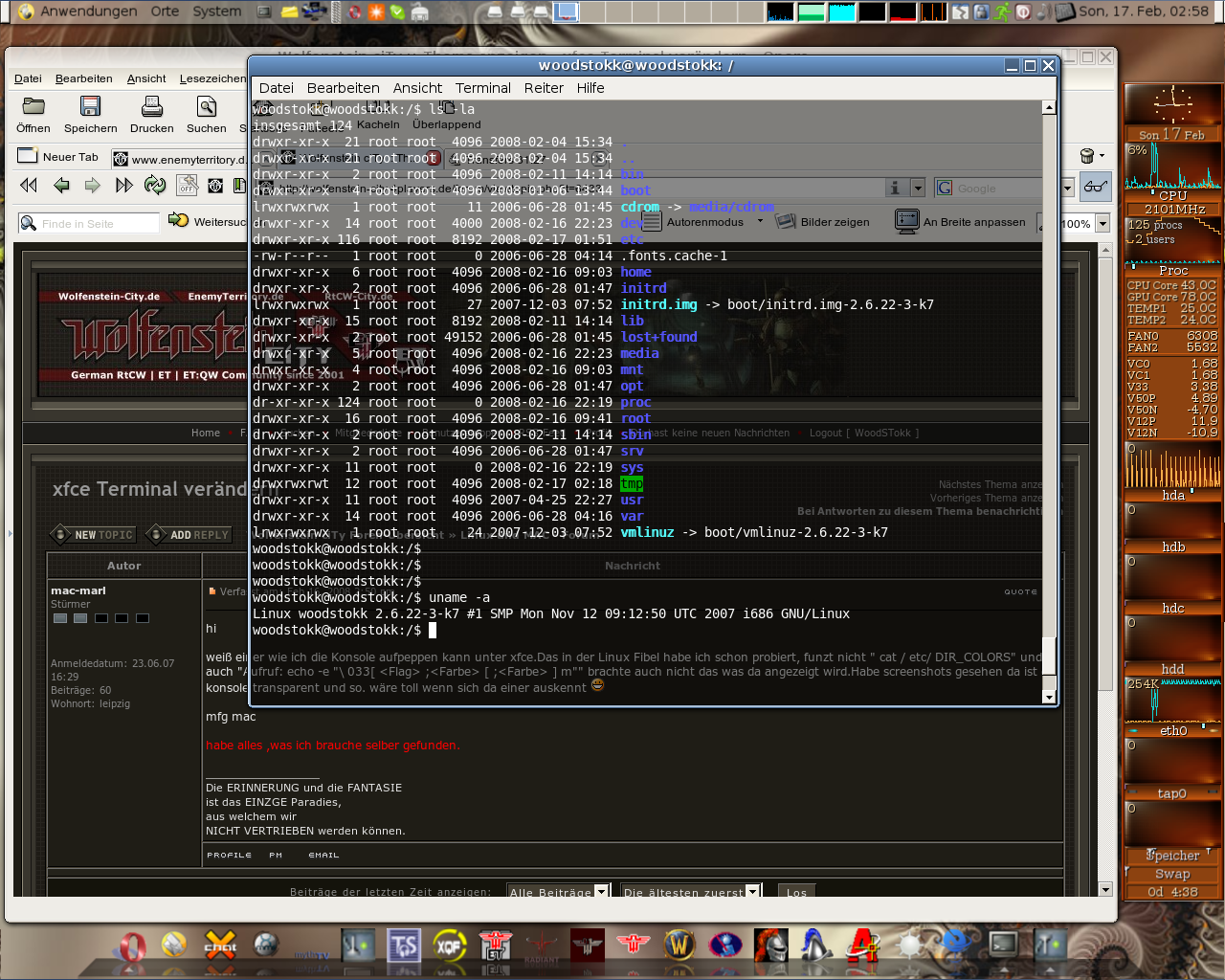1225x980 pixels.
Task: Toggle Opera wand OFF icon
Action: [x=187, y=185]
